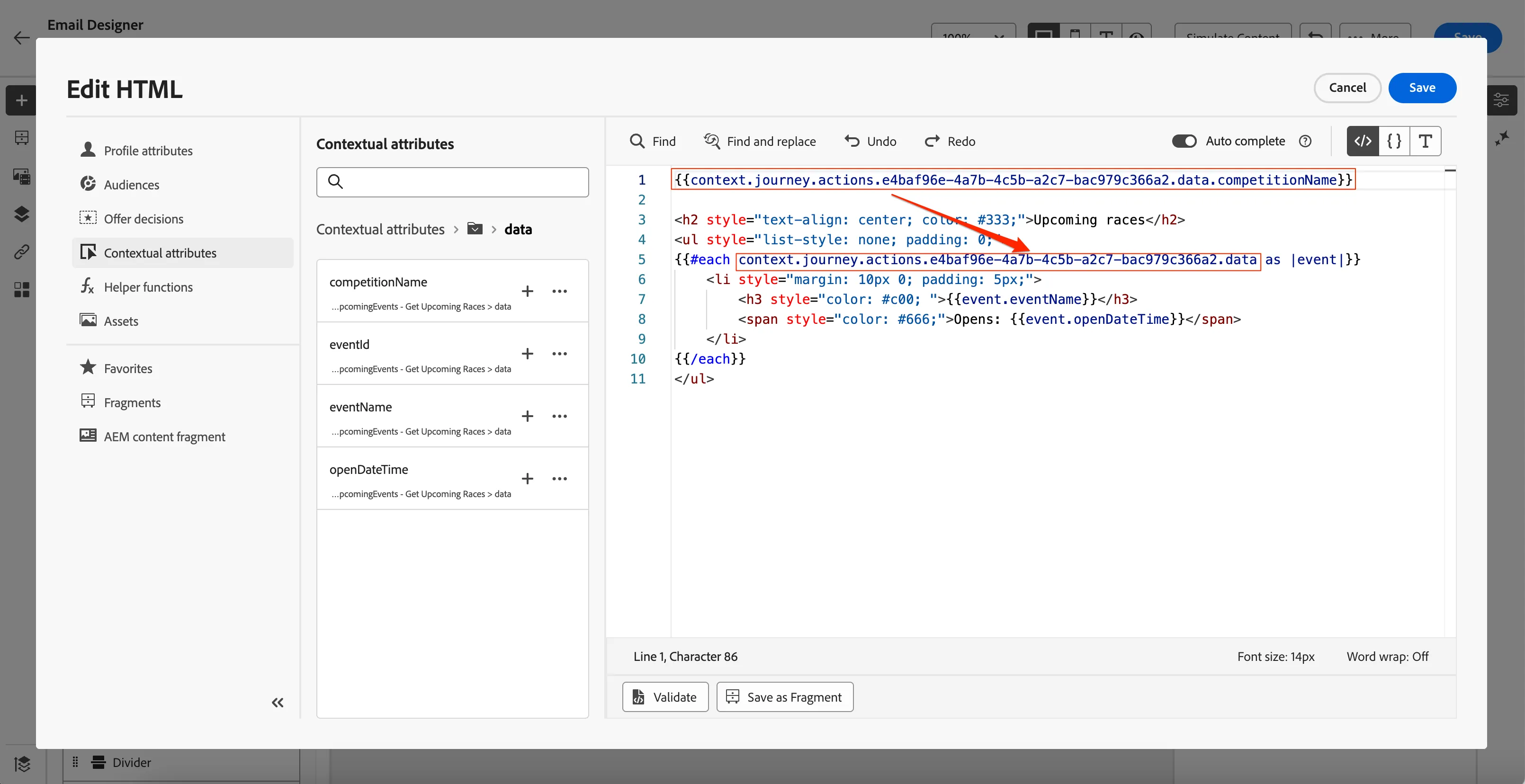Add the eventId attribute with plus icon

(528, 354)
